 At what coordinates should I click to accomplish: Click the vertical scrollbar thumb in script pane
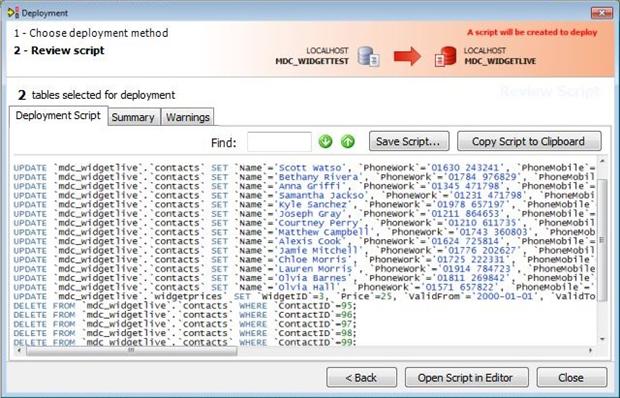602,240
